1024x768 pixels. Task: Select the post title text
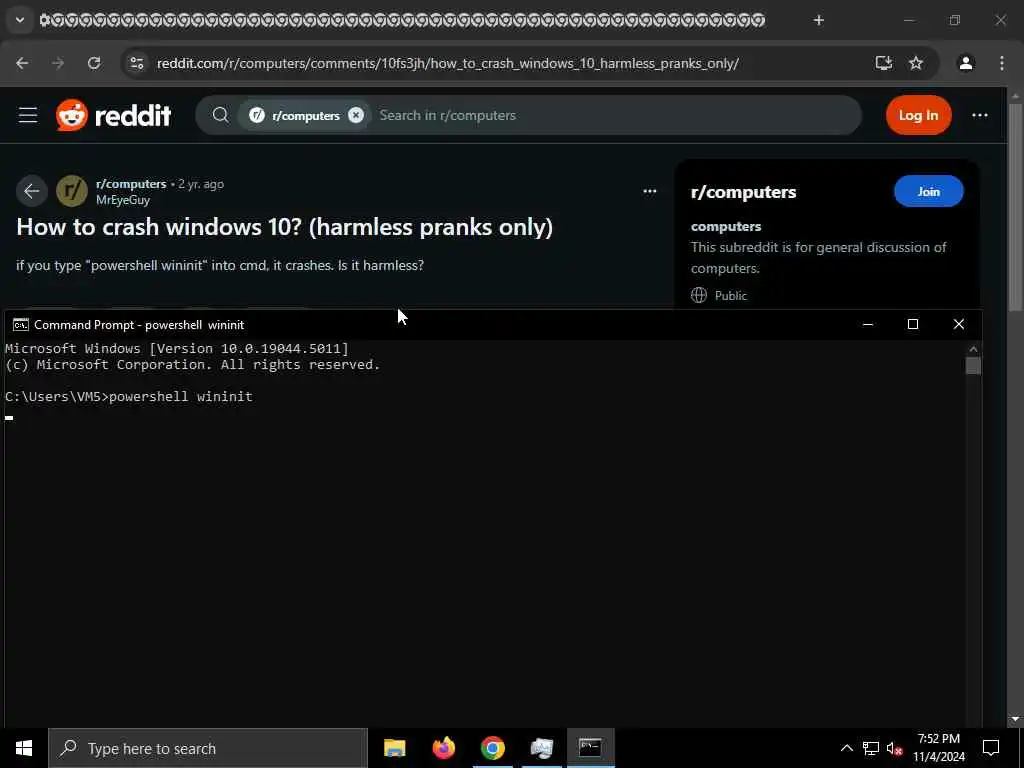[x=284, y=227]
